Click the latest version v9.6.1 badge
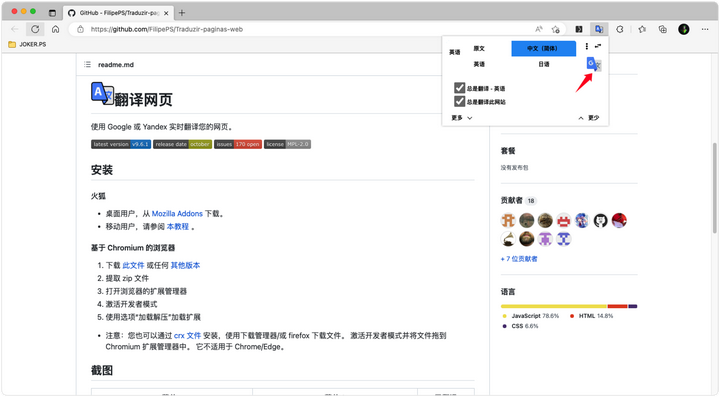This screenshot has width=720, height=397. click(121, 144)
